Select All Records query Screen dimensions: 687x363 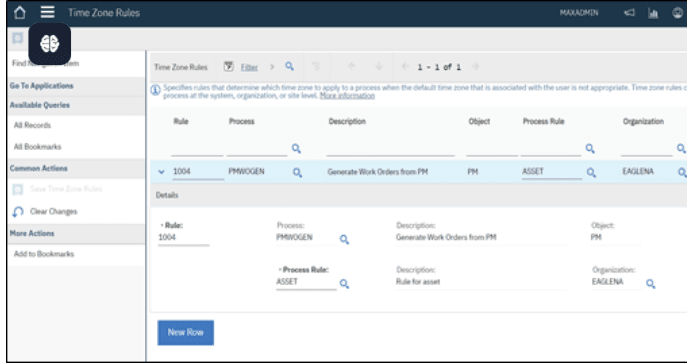point(32,125)
